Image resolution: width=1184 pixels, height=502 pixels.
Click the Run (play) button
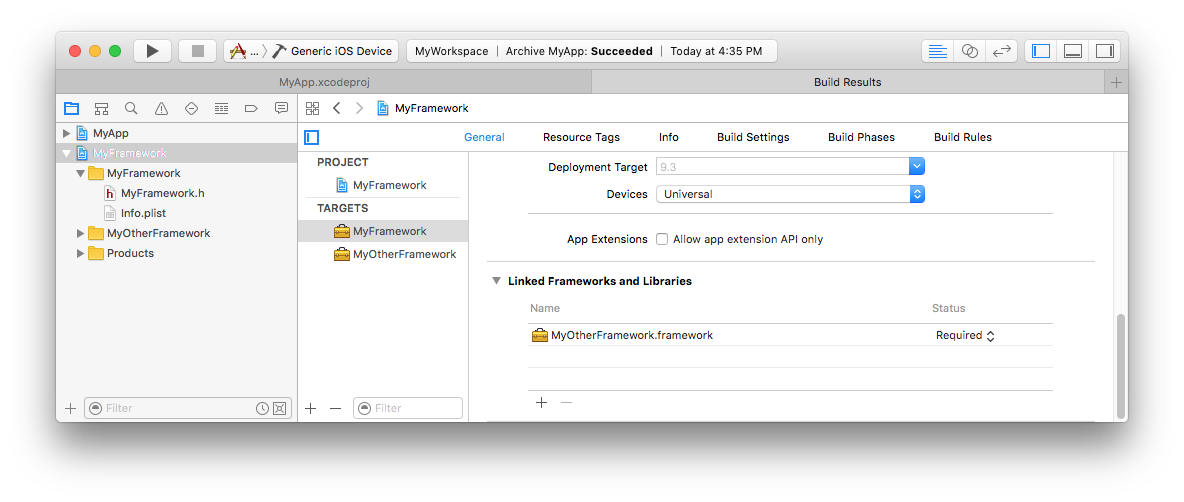[x=152, y=51]
